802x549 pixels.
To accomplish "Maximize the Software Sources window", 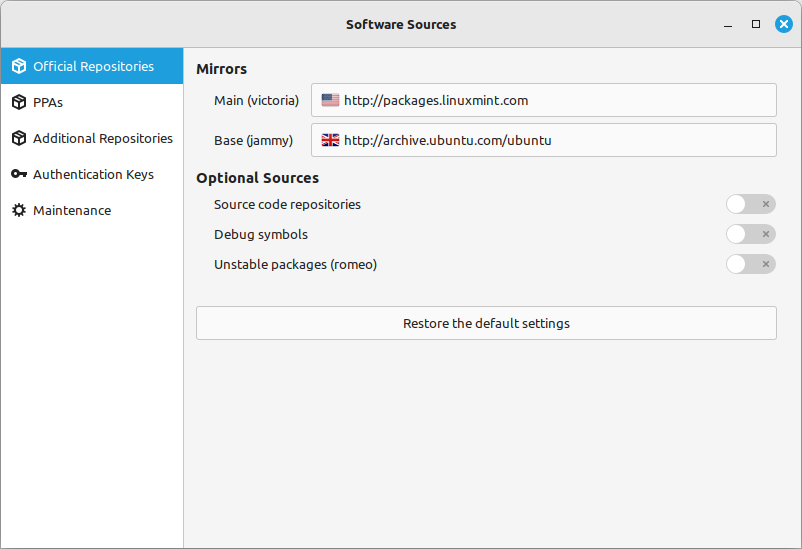I will tap(756, 24).
